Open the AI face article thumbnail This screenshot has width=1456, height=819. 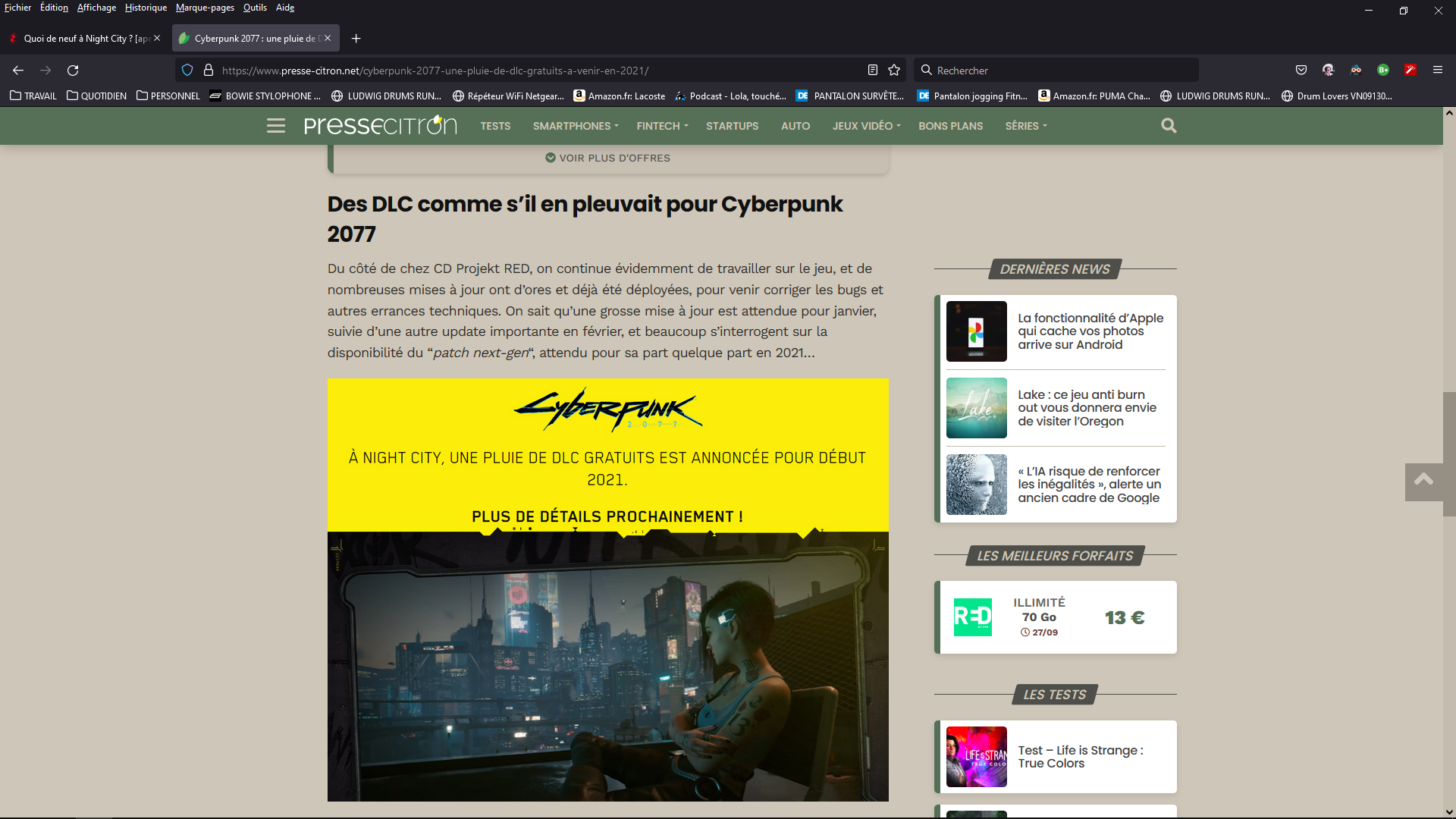(x=976, y=485)
